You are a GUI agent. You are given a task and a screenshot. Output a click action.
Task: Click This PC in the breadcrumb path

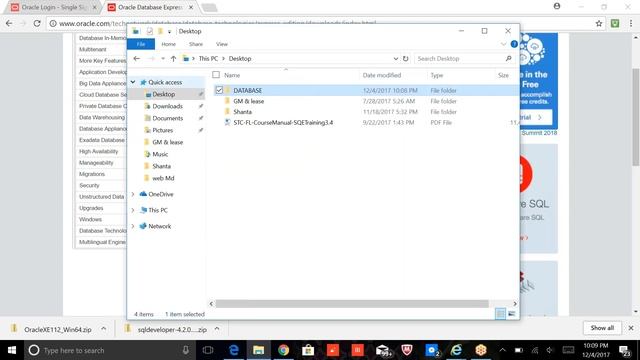(208, 59)
